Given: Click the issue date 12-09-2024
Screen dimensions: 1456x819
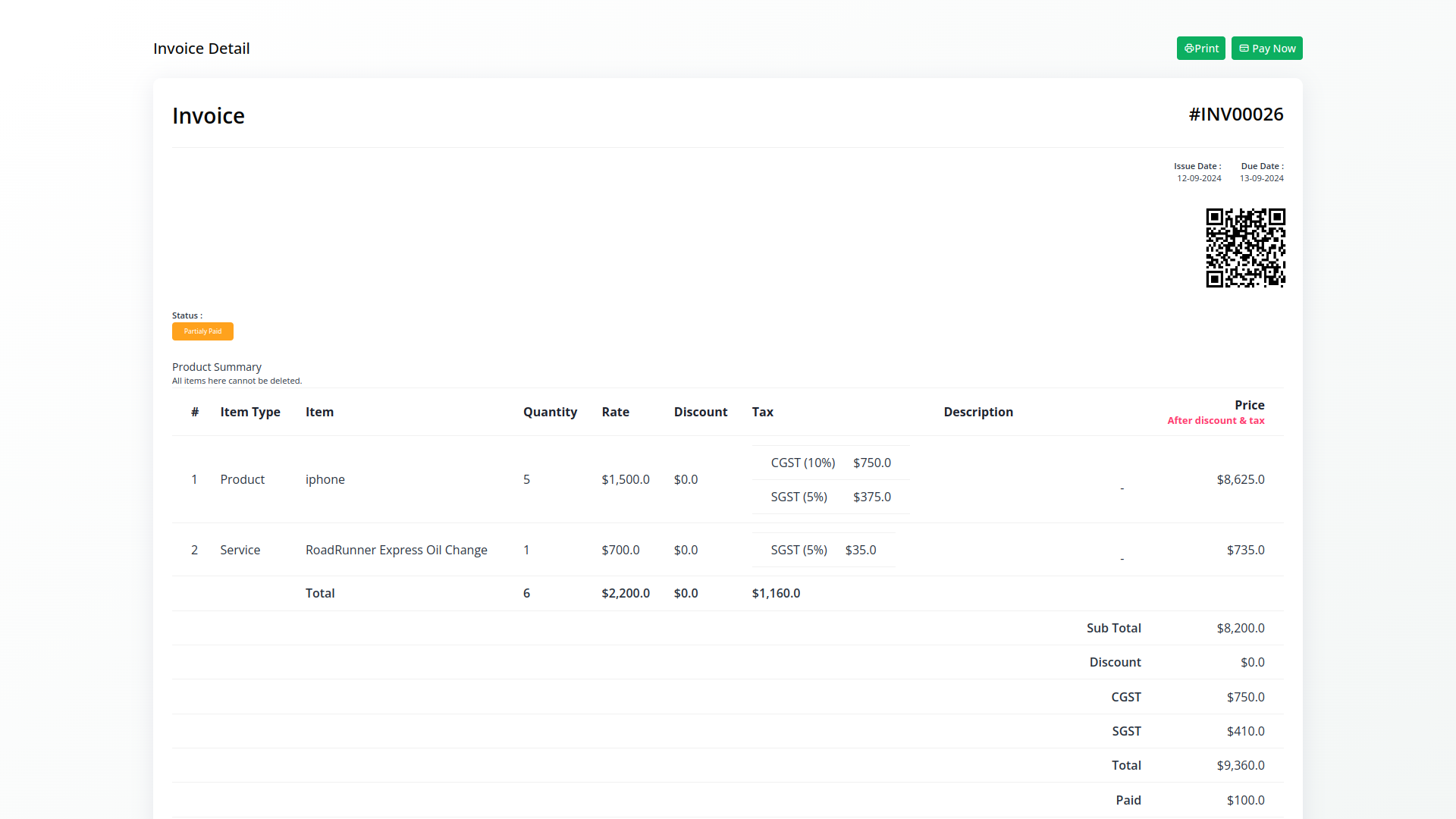Looking at the screenshot, I should tap(1199, 178).
